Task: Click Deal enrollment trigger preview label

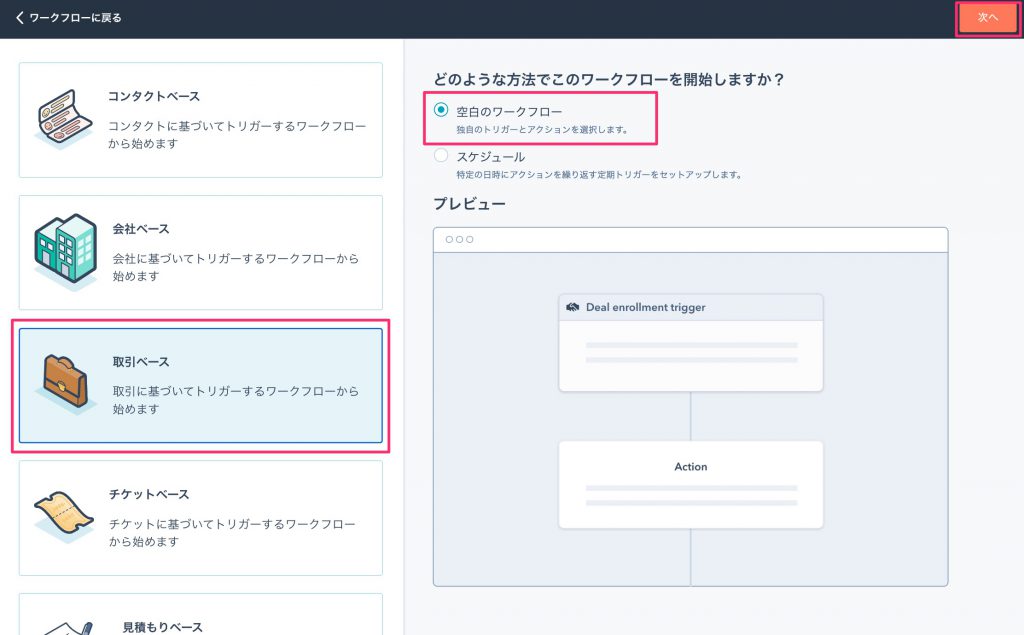Action: [645, 307]
